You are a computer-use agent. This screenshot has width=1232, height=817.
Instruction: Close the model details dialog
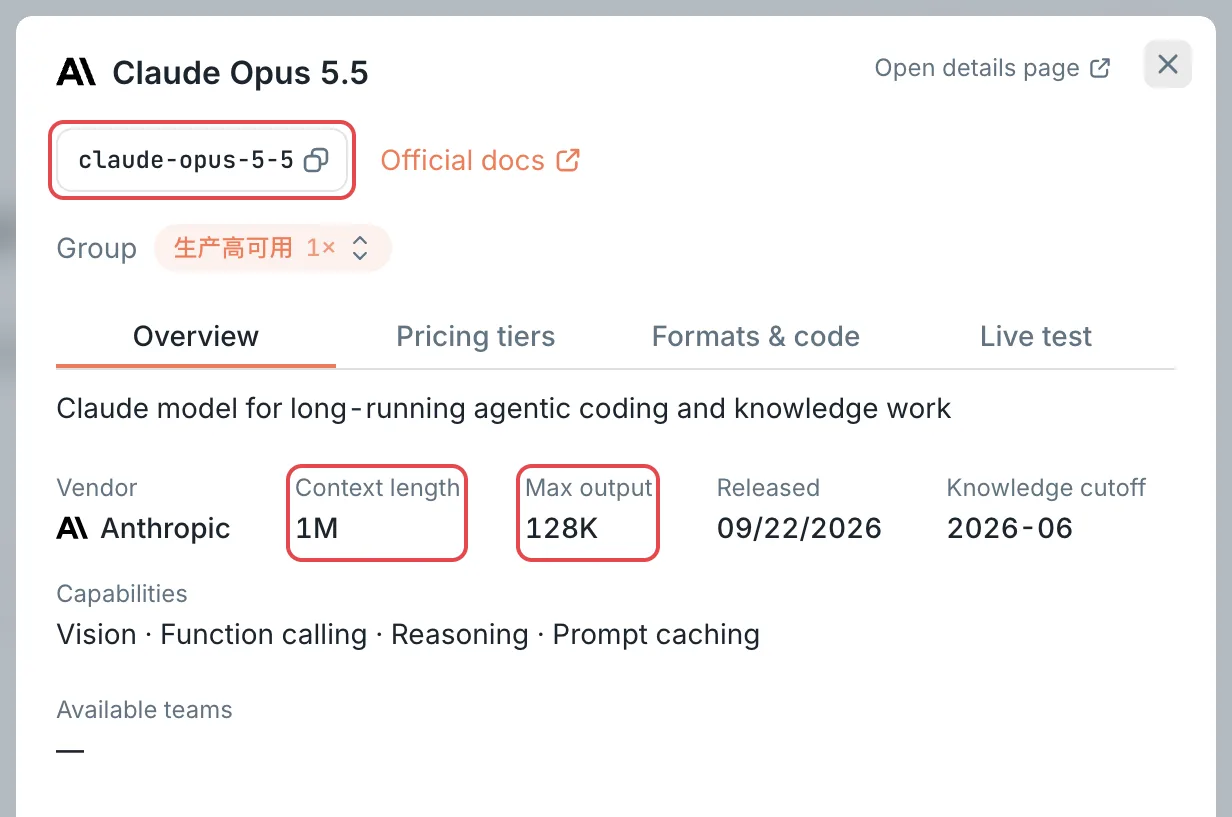pyautogui.click(x=1168, y=65)
